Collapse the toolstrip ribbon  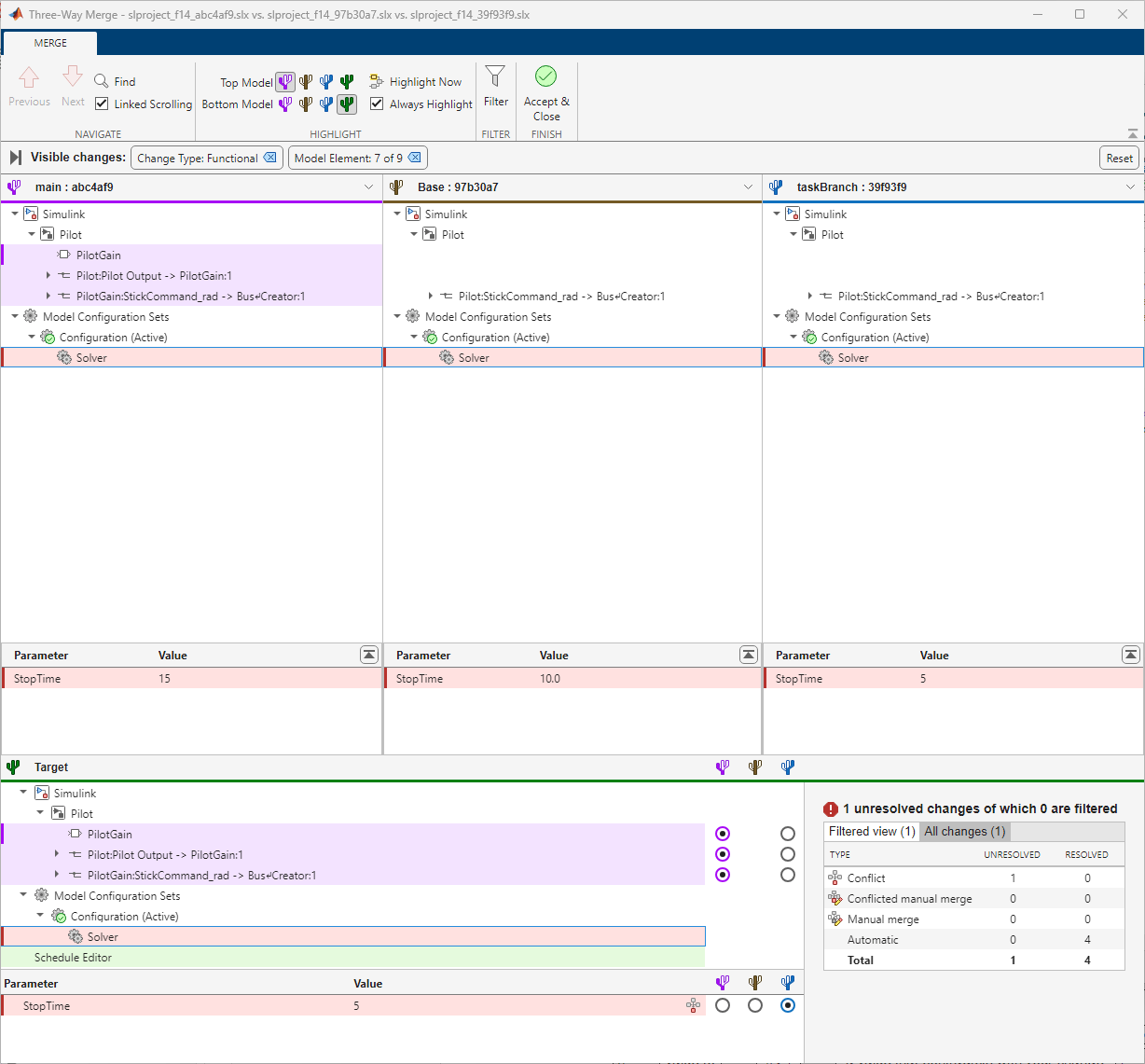pyautogui.click(x=1132, y=134)
